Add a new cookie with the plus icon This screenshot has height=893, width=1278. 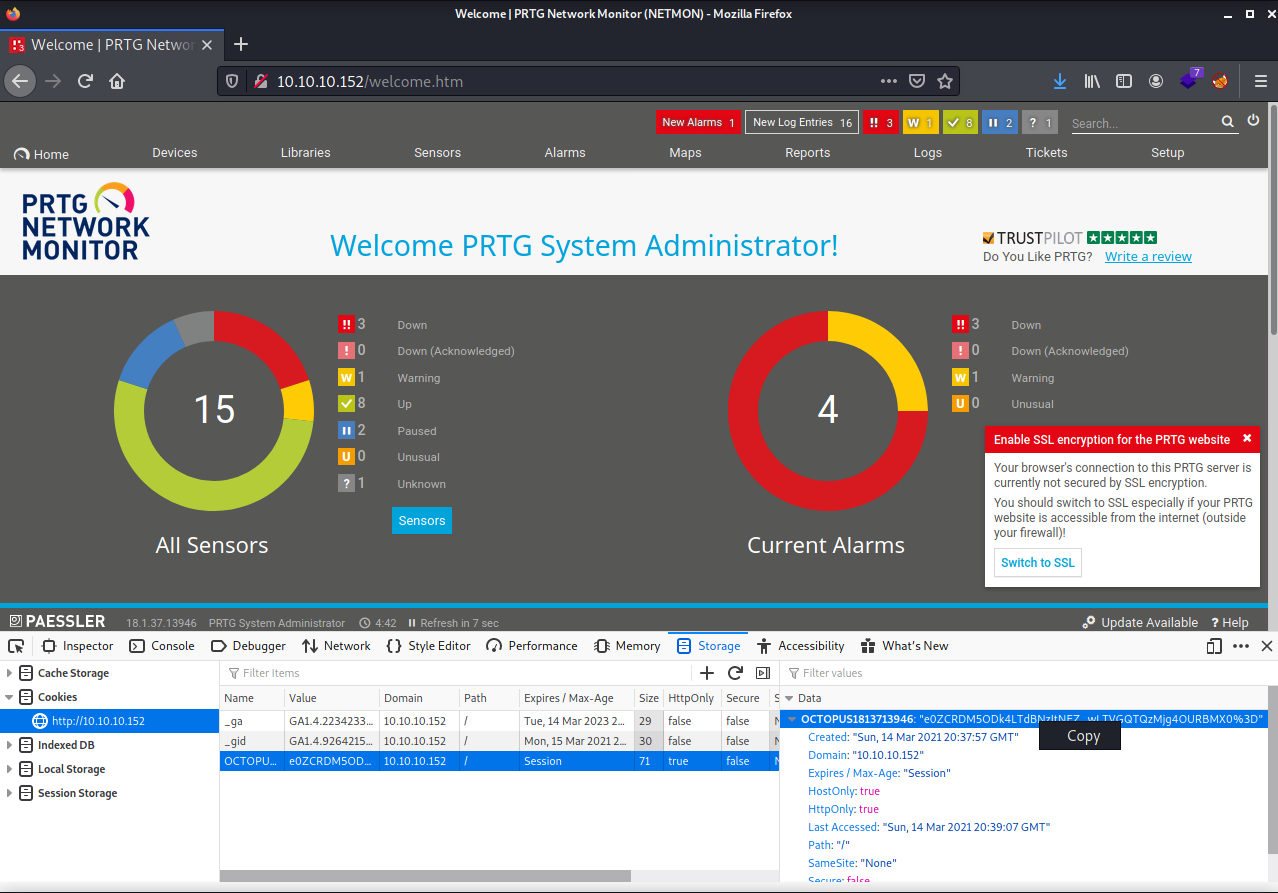pos(707,673)
